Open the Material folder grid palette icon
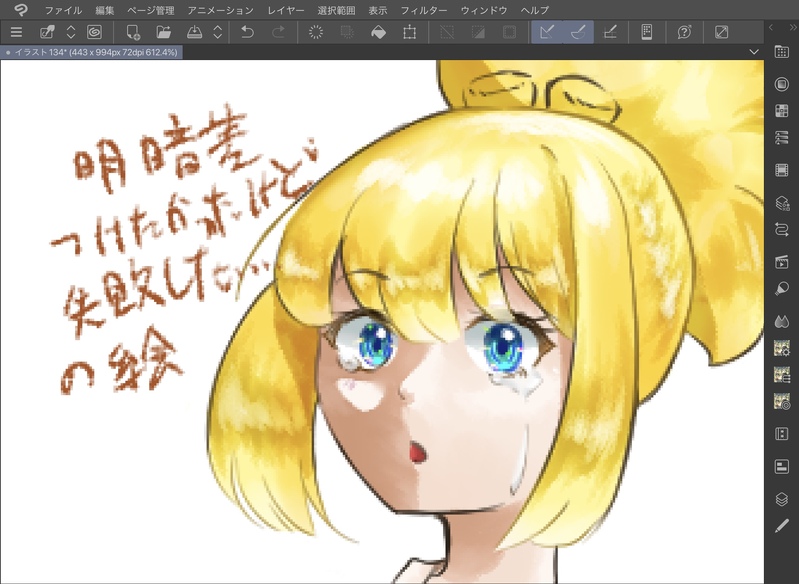 [x=782, y=51]
